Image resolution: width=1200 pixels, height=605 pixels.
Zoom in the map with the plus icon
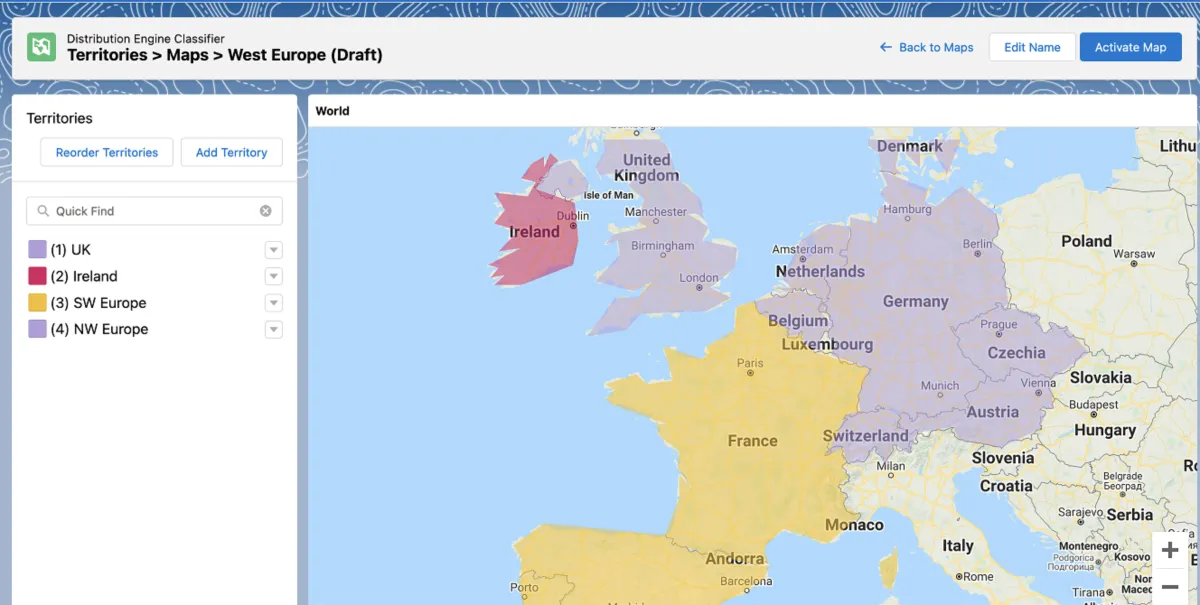(1170, 550)
